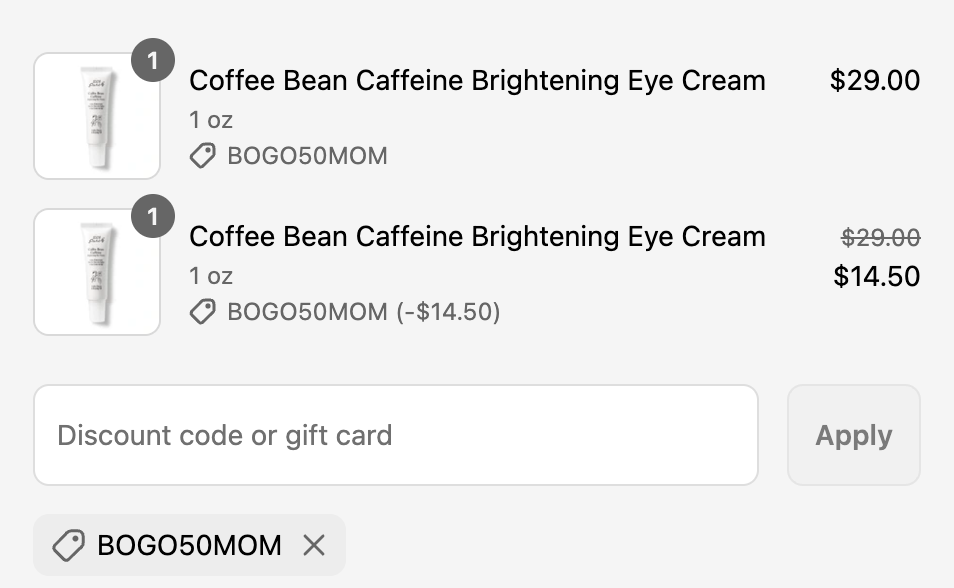
Task: Click the BOGO50MOM text in applied chip
Action: point(189,545)
